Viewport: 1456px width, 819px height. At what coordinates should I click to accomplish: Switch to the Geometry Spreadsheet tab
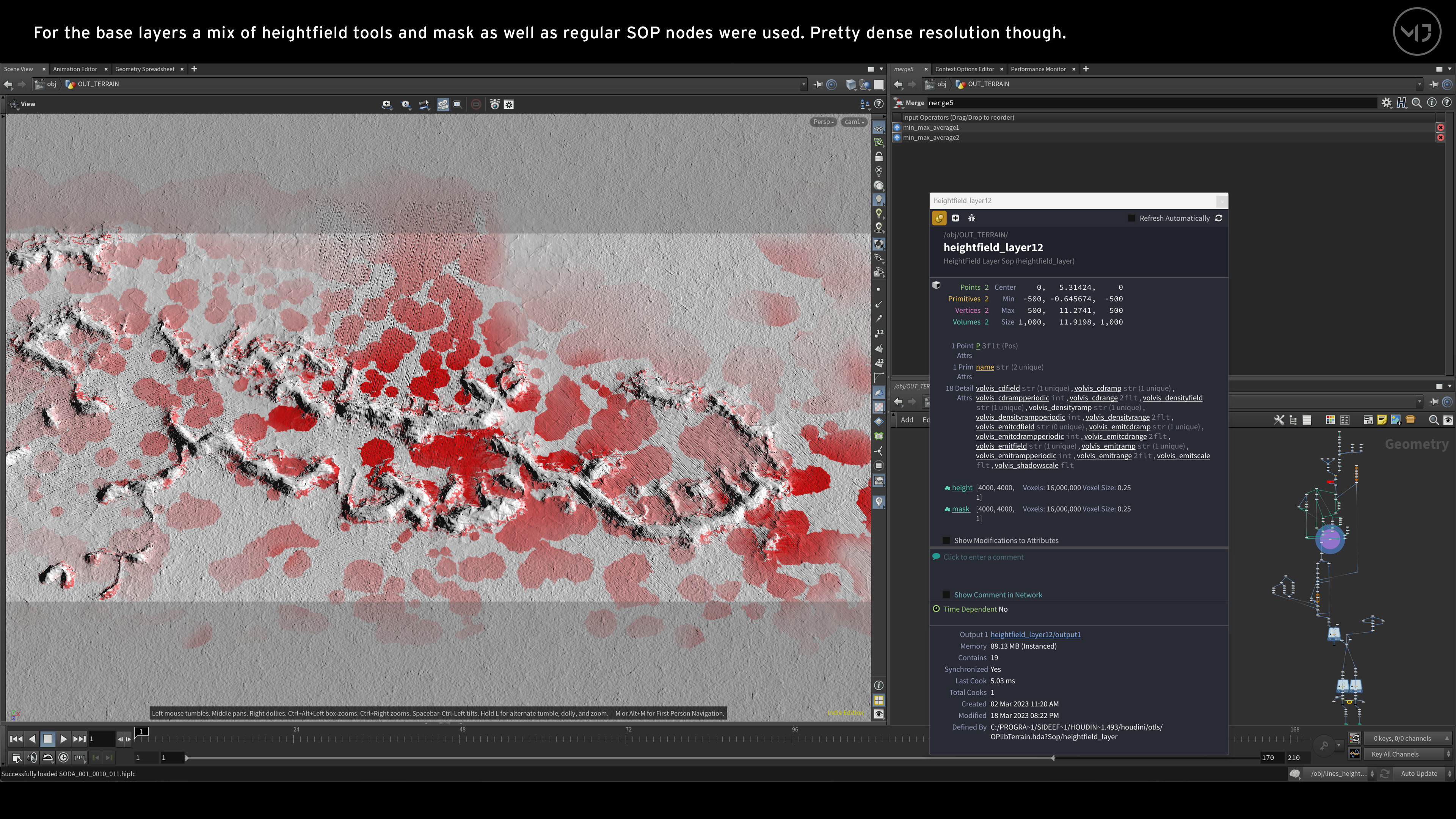(145, 69)
